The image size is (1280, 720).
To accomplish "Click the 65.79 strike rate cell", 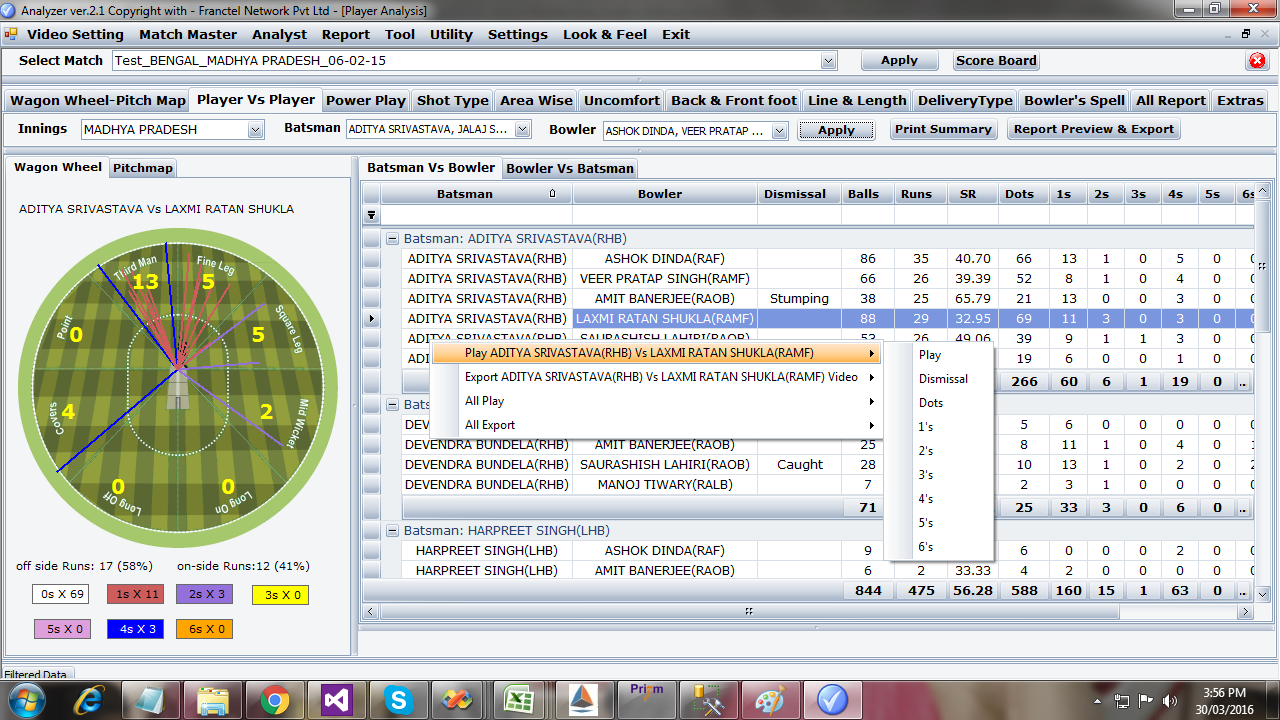I will 972,299.
